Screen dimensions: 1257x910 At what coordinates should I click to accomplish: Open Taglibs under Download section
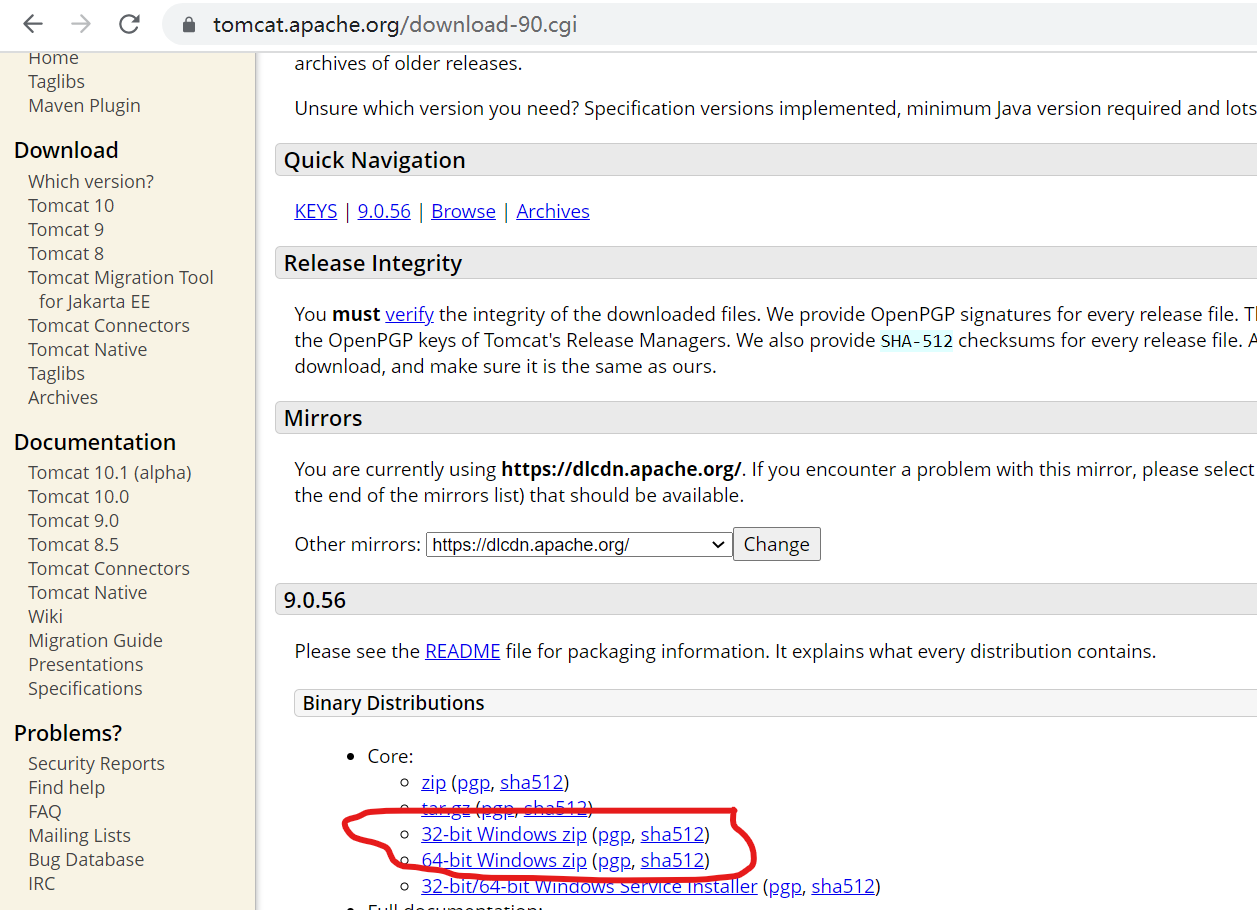coord(56,373)
